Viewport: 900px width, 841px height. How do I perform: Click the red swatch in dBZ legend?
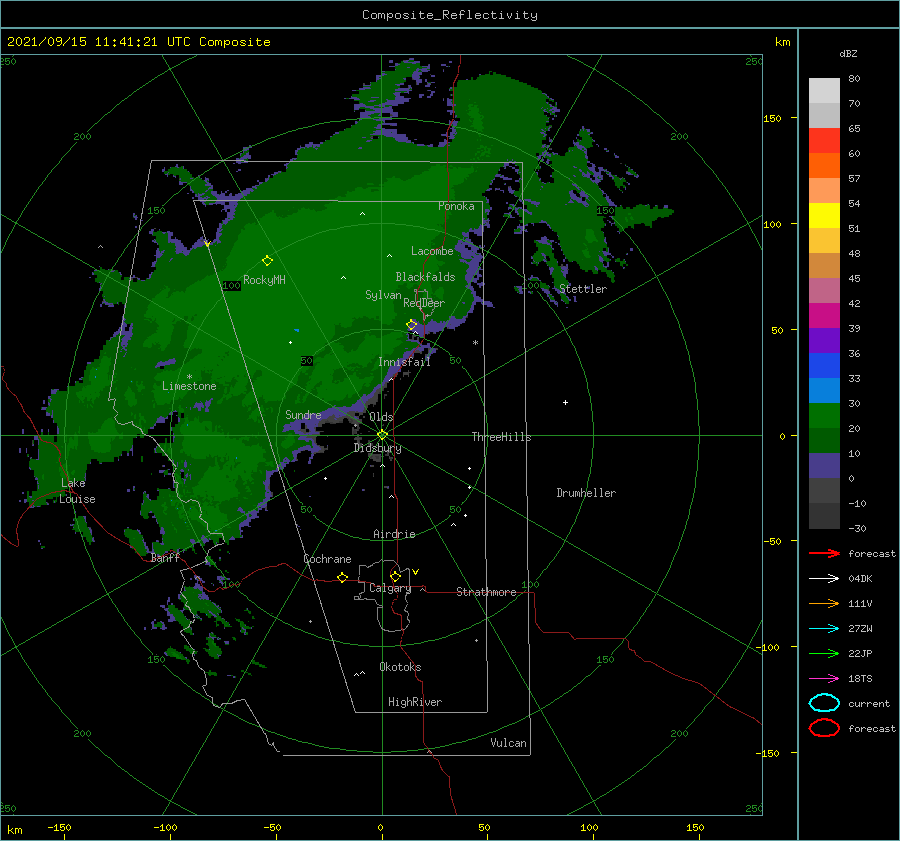[824, 141]
